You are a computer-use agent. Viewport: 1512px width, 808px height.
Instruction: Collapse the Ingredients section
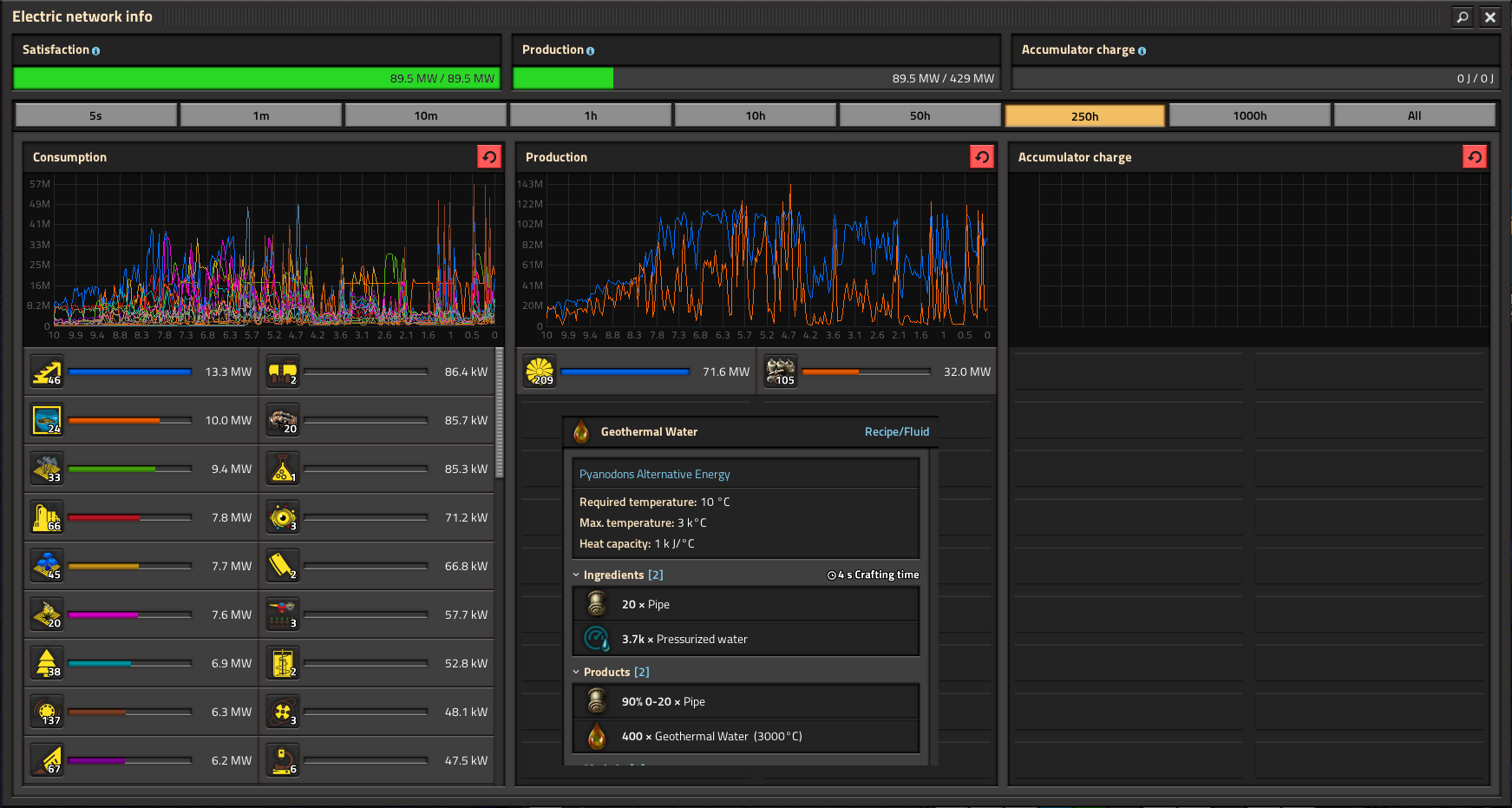576,575
